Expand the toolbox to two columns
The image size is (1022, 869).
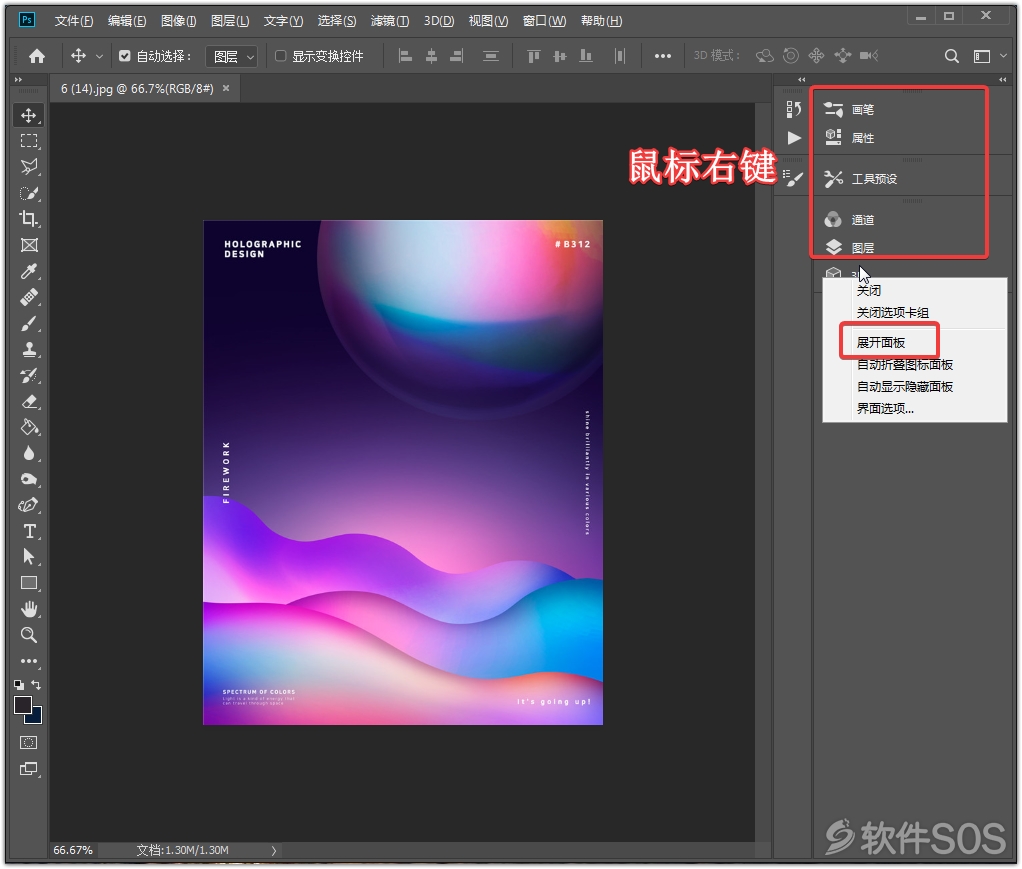(x=18, y=80)
